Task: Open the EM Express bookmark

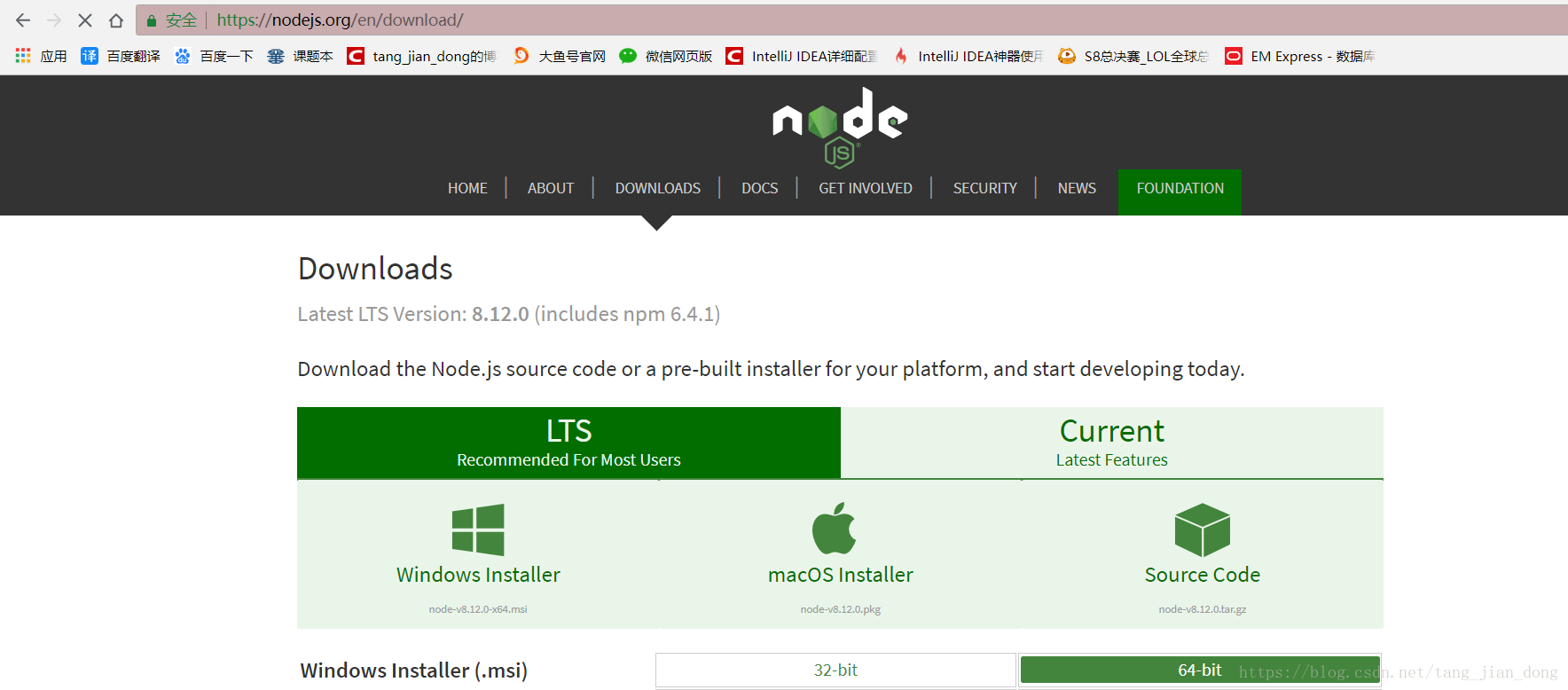Action: (1300, 56)
